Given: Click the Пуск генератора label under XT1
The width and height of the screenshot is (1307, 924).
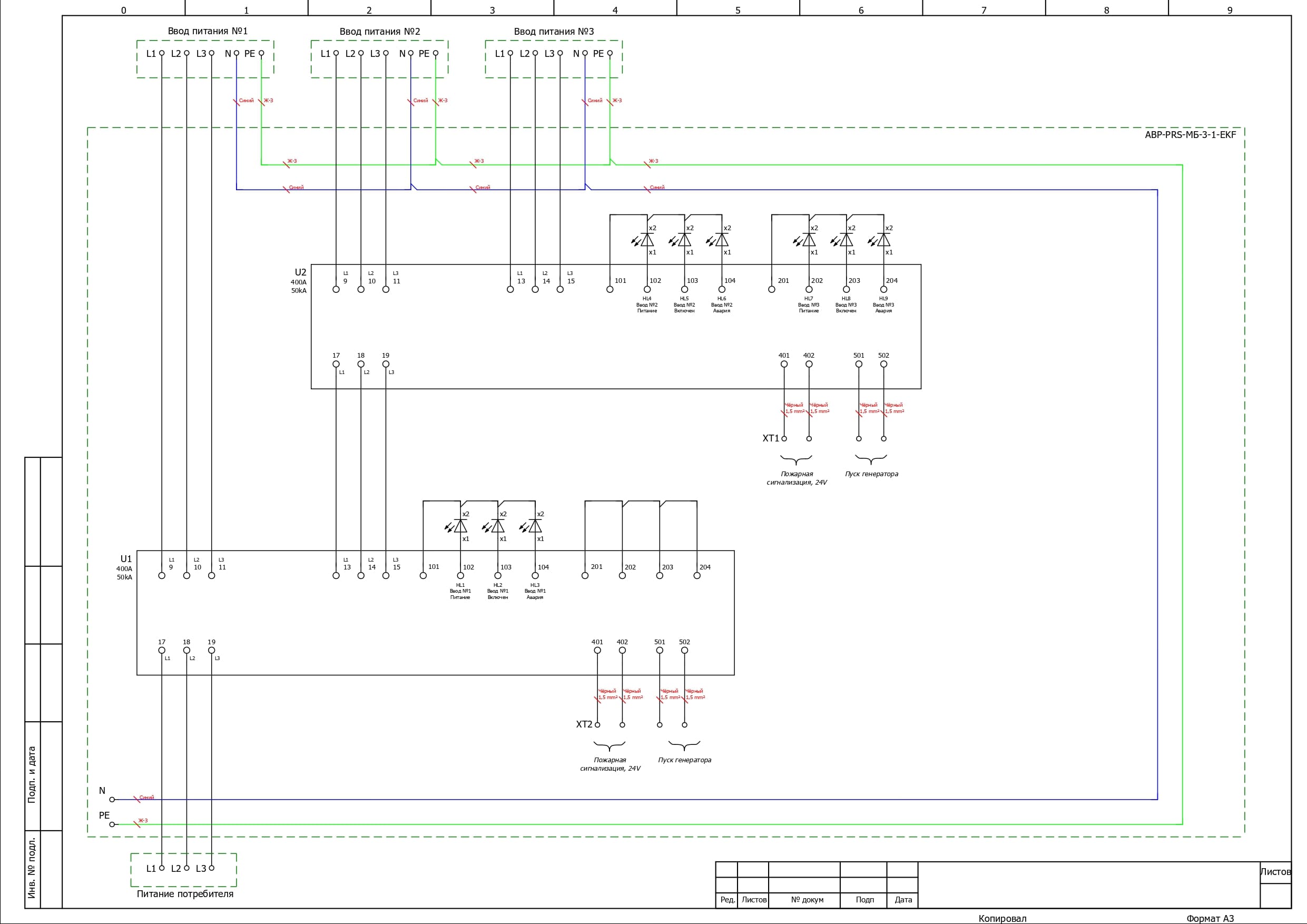Looking at the screenshot, I should coord(871,474).
